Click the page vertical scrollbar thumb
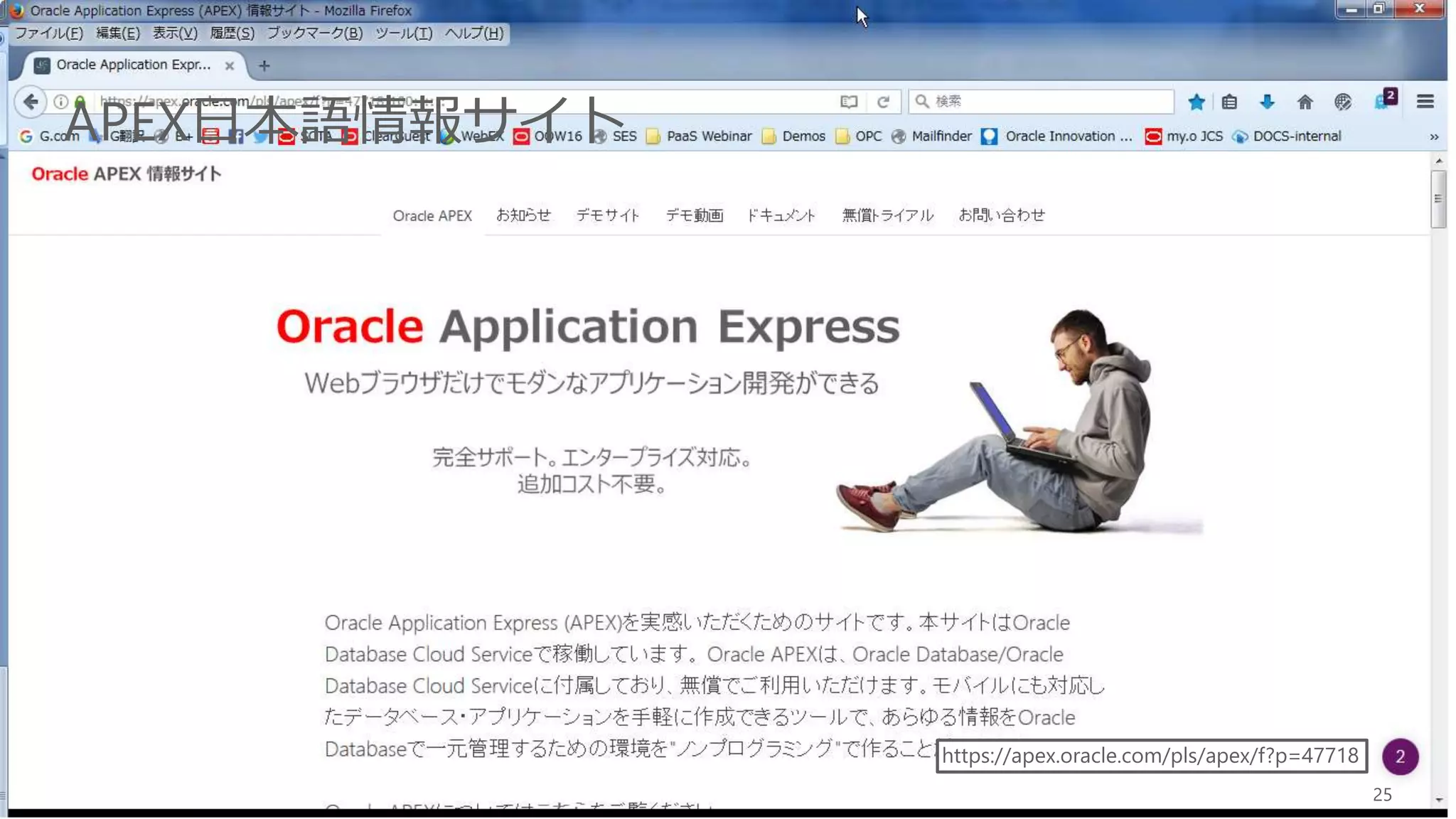The image size is (1456, 819). [1438, 198]
